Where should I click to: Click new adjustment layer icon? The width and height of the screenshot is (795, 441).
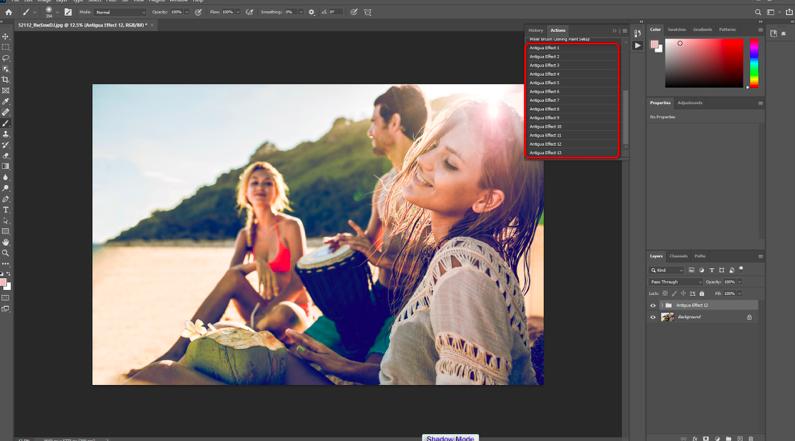click(x=717, y=438)
